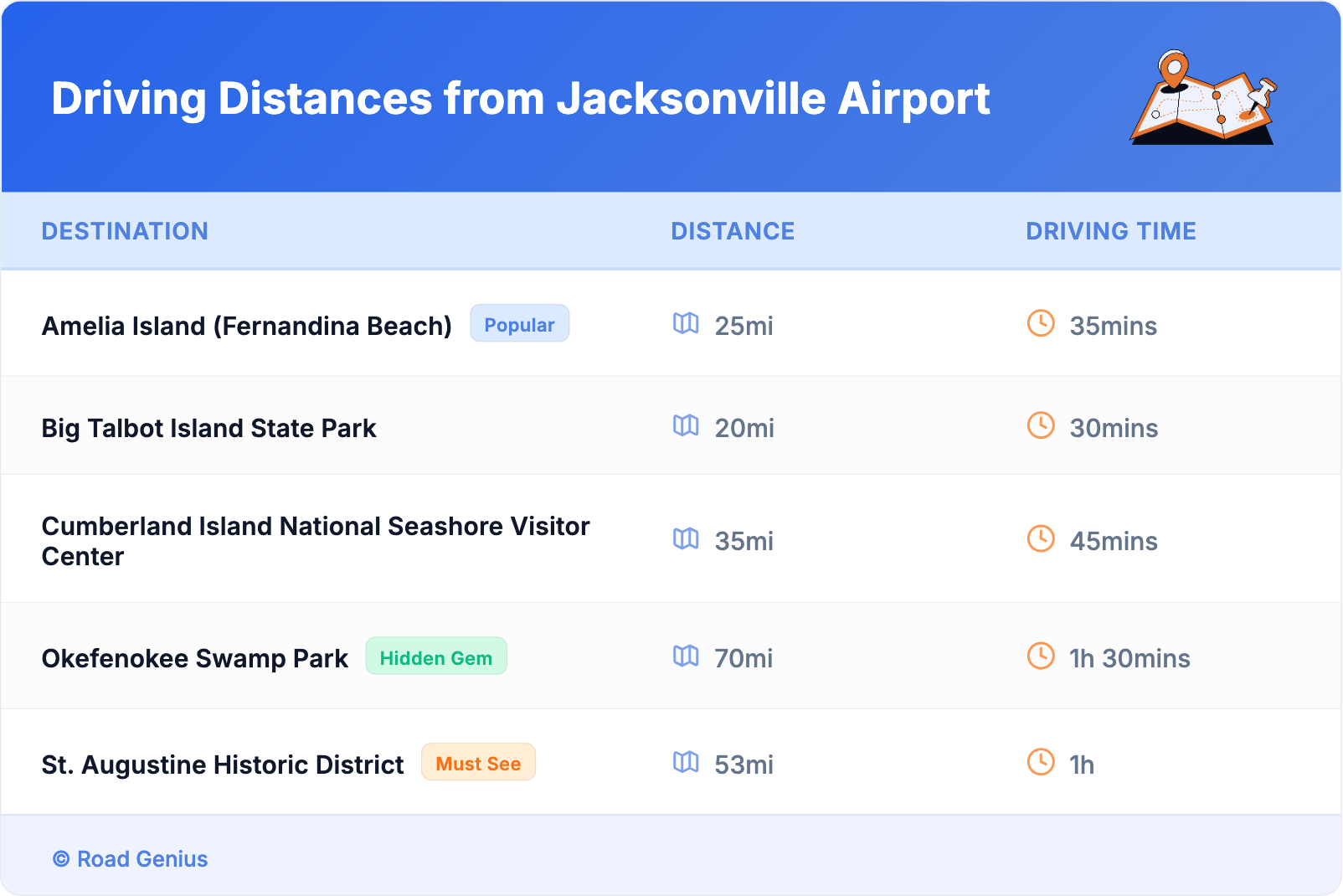Screen dimensions: 1343x896
Task: Click map icon beside 20mi distance
Action: [686, 425]
